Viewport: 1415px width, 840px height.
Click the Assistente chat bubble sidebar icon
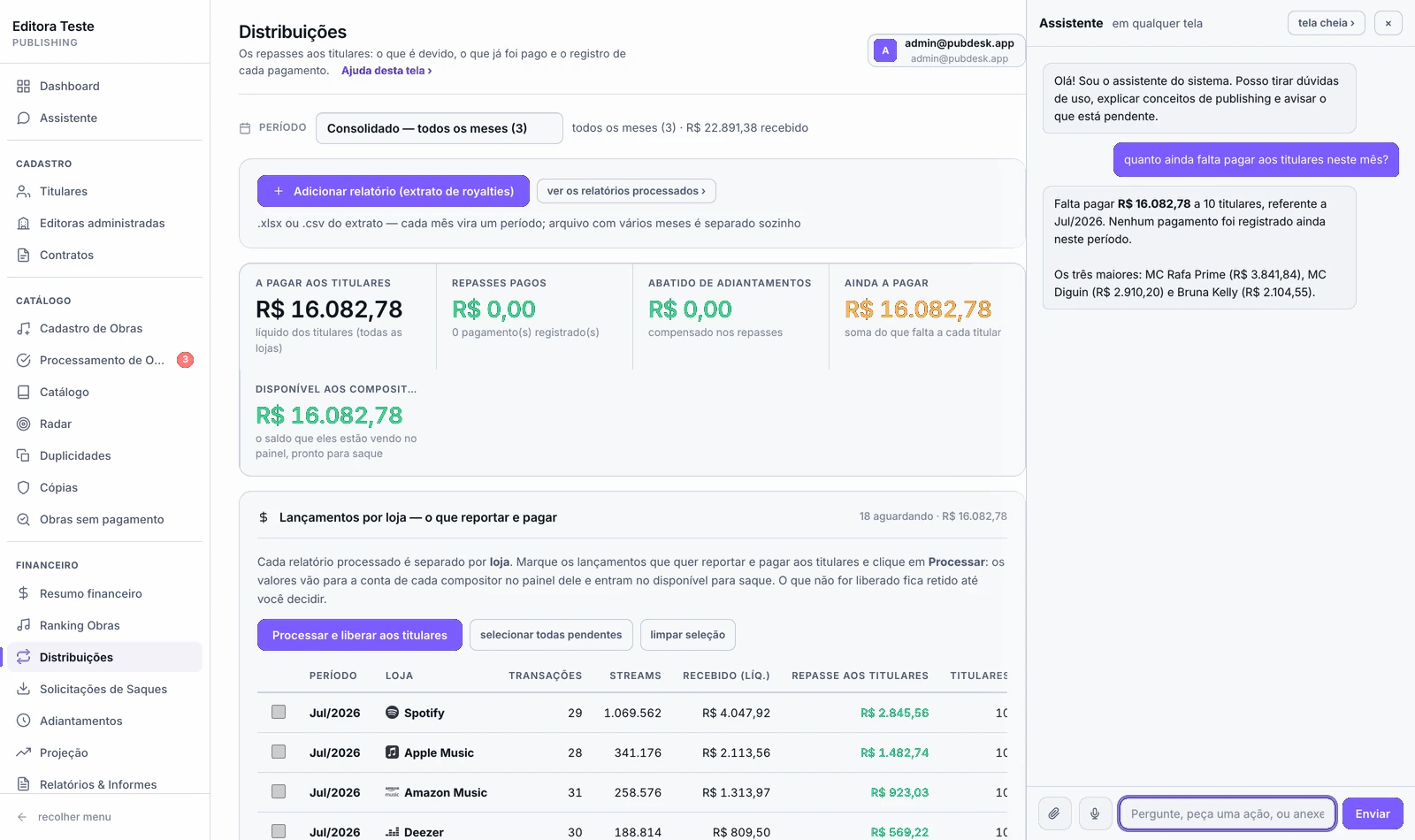click(x=24, y=118)
